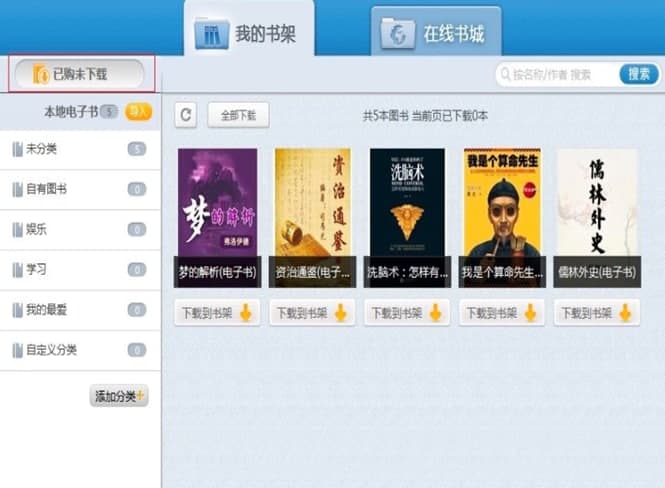The image size is (665, 488).
Task: Click the orange 导入 button
Action: coord(138,112)
